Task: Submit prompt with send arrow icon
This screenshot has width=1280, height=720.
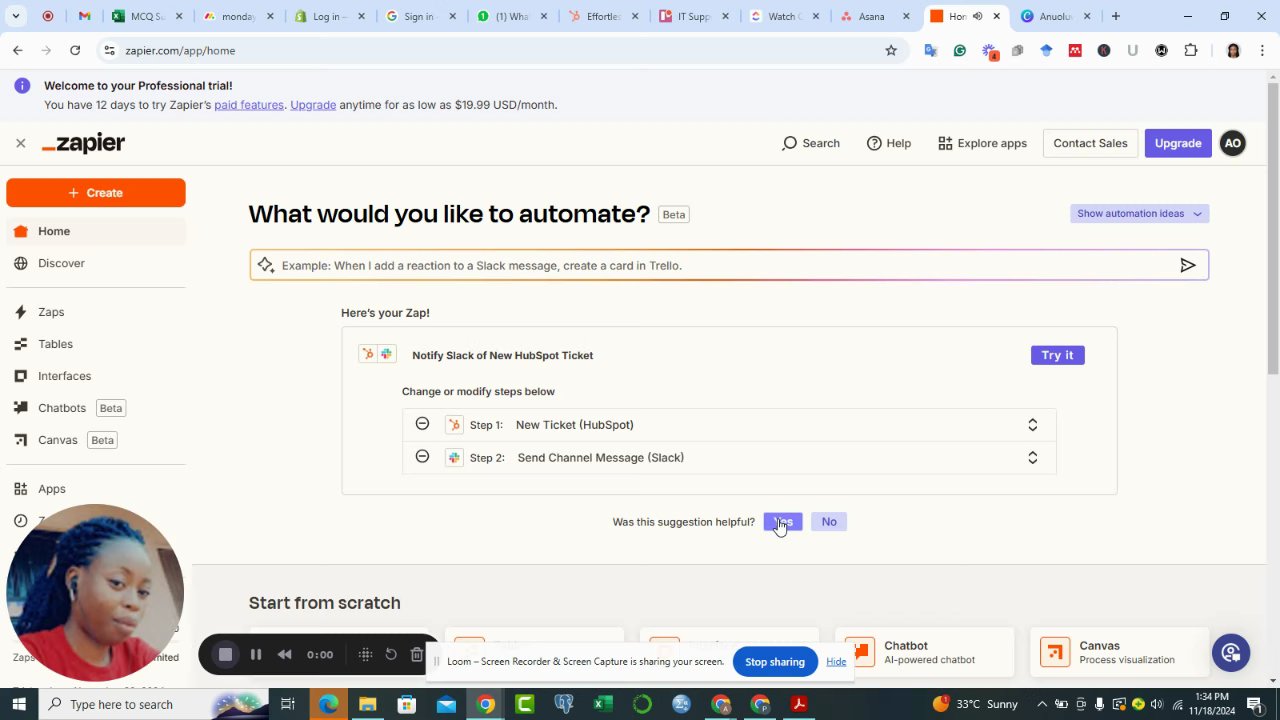Action: tap(1188, 265)
